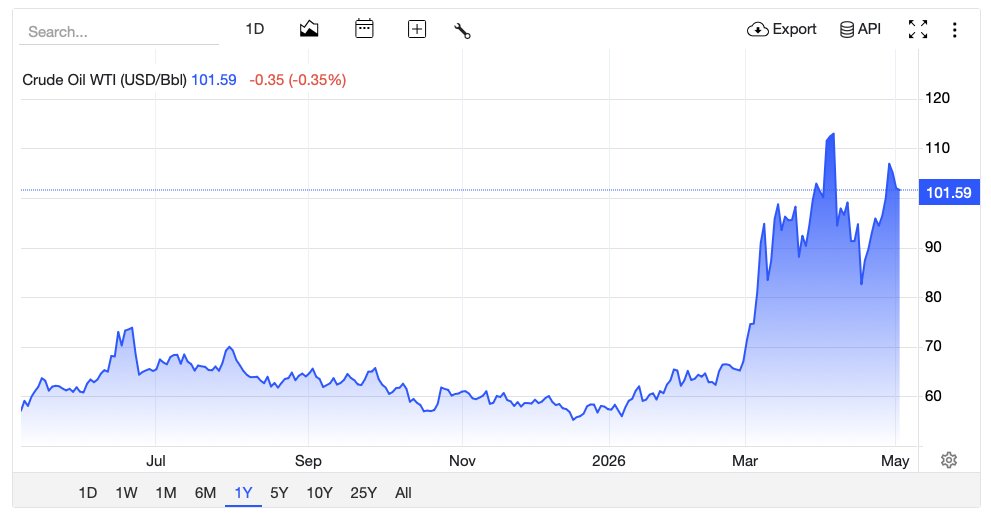
Task: Click the Nov x-axis label
Action: pyautogui.click(x=462, y=461)
